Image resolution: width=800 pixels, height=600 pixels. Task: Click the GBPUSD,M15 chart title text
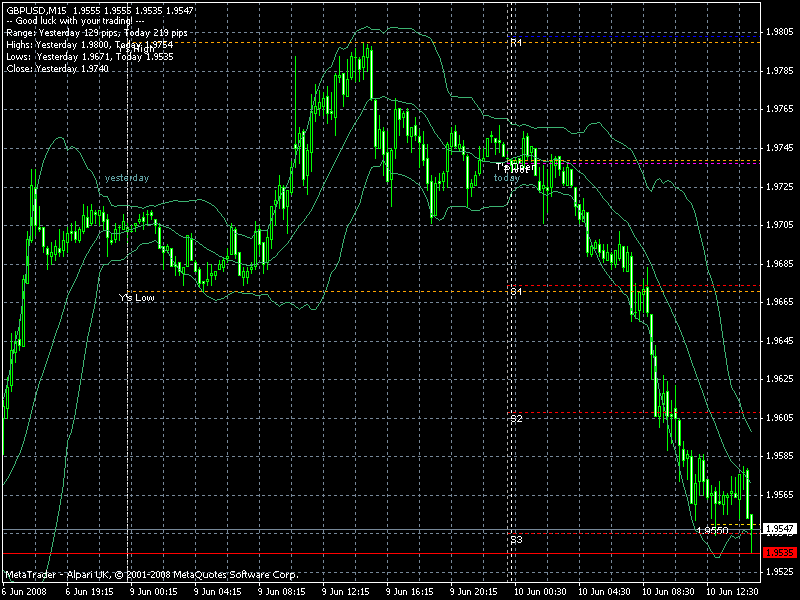36,10
